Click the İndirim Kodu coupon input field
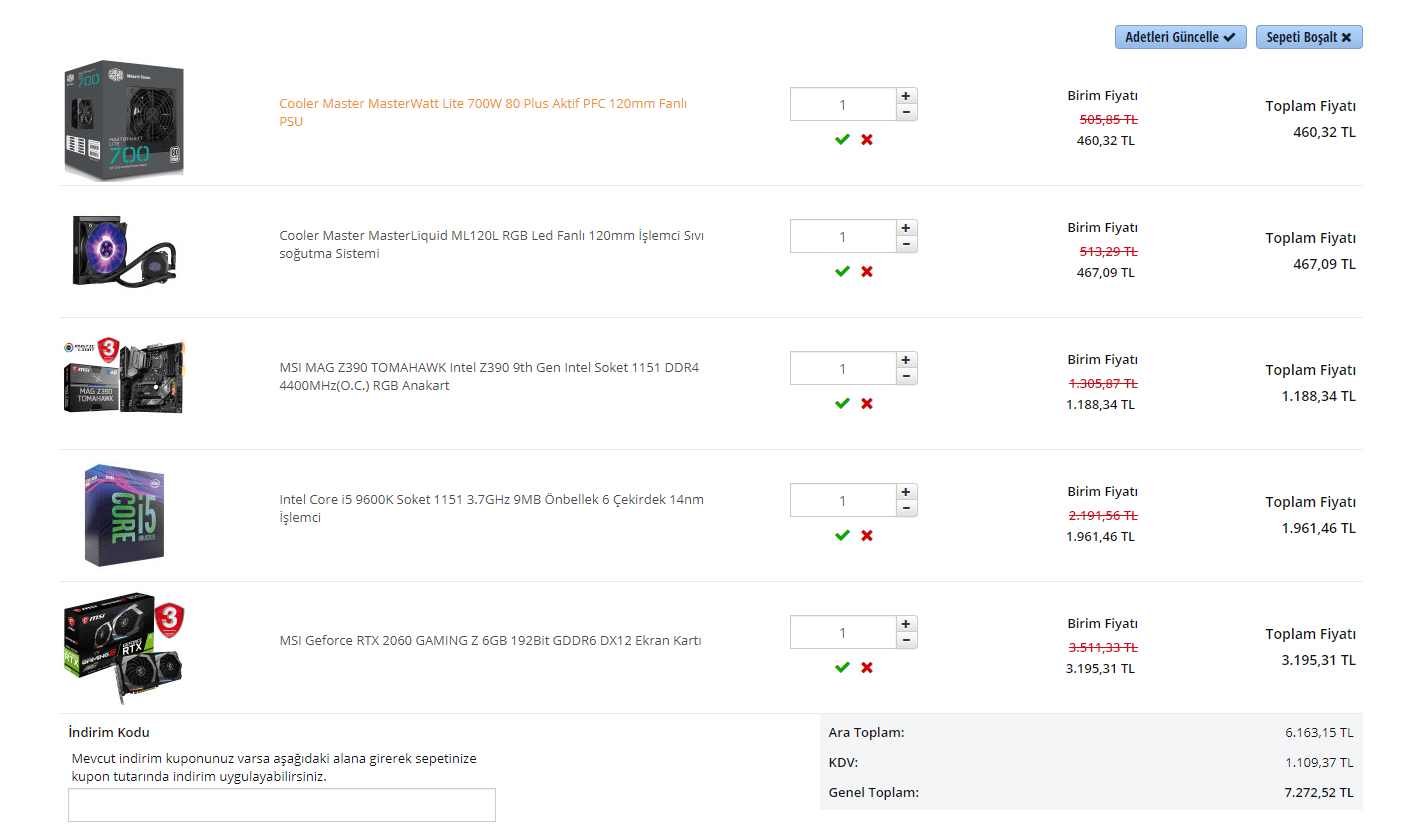 coord(282,805)
